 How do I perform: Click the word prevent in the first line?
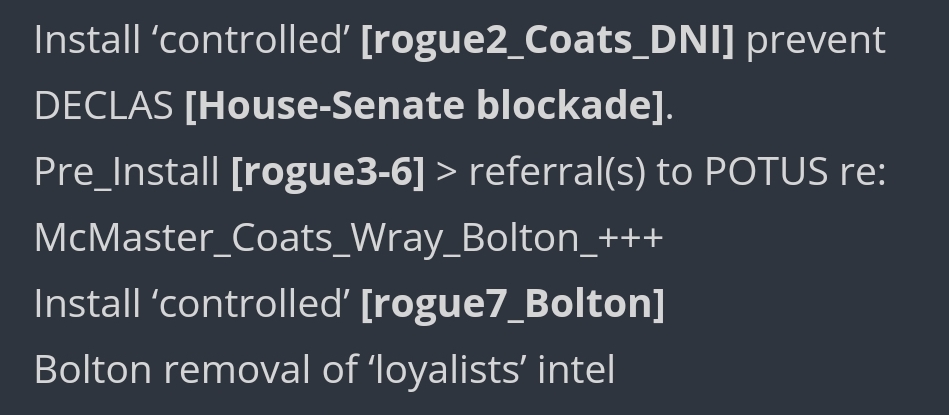click(x=816, y=42)
